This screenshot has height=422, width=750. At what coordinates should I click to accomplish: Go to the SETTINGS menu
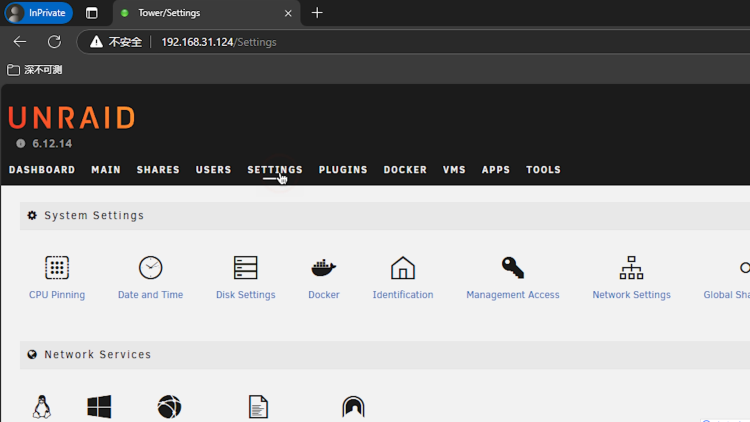pos(275,170)
